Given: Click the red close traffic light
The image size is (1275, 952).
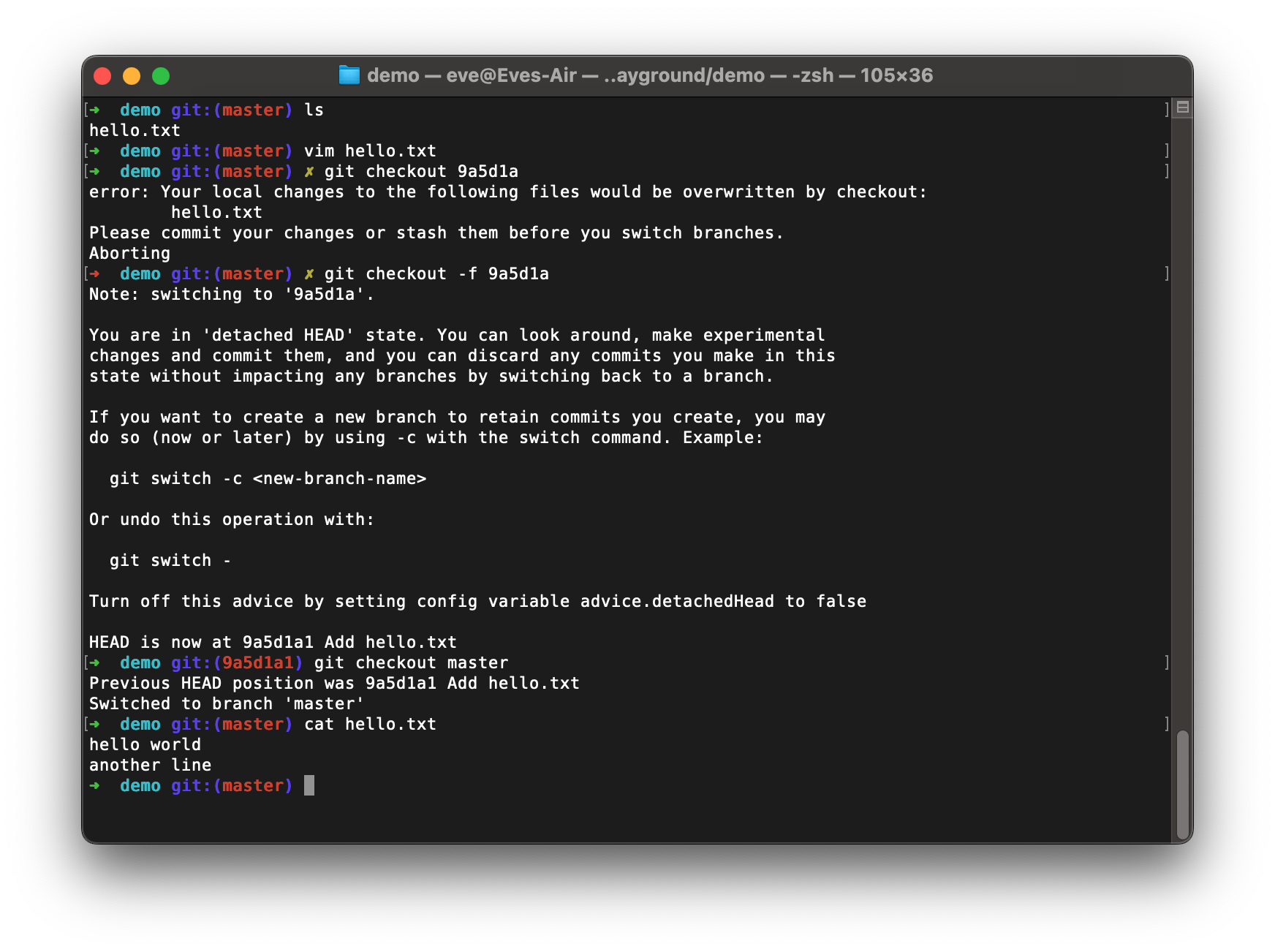Looking at the screenshot, I should tap(103, 75).
